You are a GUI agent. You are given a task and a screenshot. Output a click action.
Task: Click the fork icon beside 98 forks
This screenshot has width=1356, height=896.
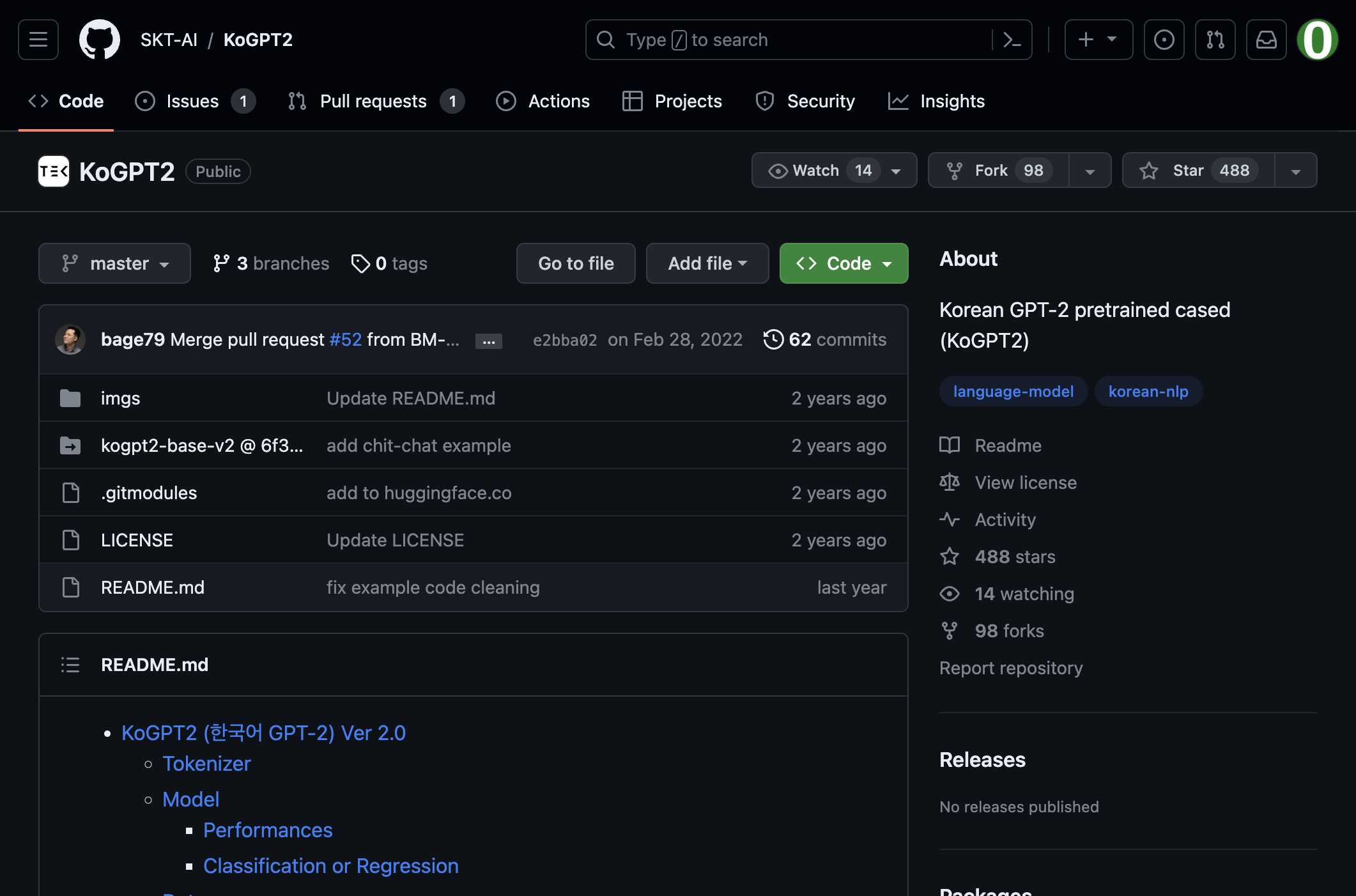(x=950, y=631)
